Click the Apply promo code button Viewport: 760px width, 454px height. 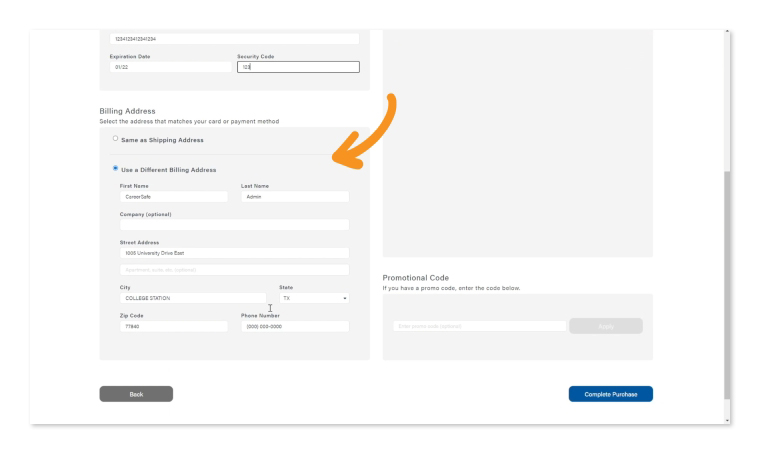(606, 326)
